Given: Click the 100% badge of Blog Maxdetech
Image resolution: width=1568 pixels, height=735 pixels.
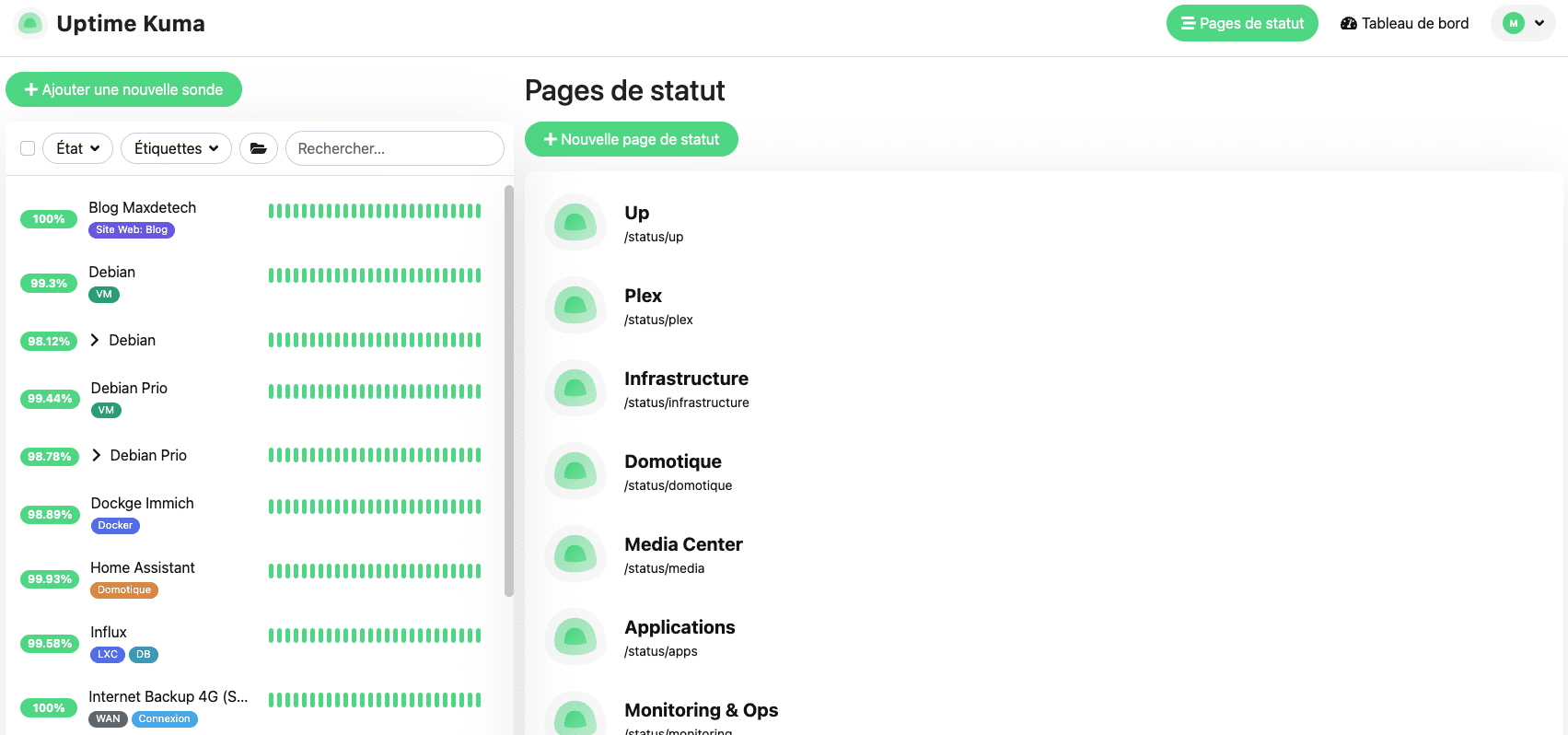Looking at the screenshot, I should (x=49, y=219).
